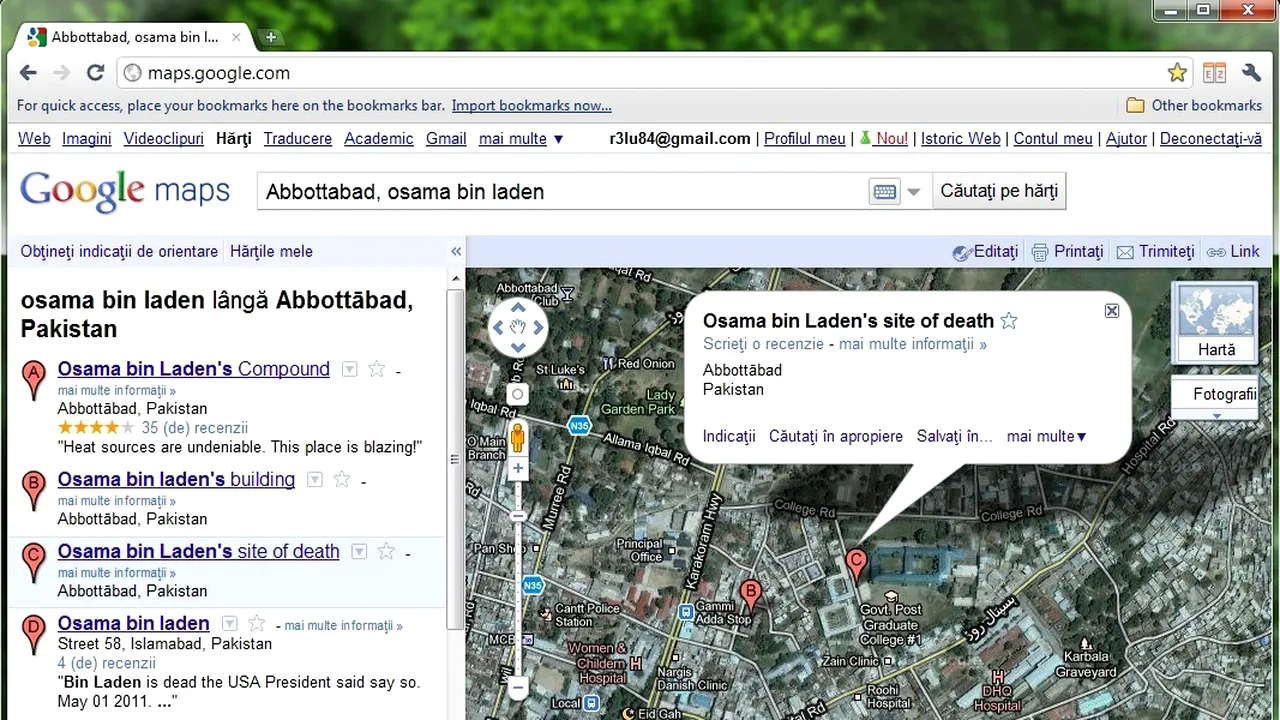Click the address bar showing maps.google.com

[x=640, y=73]
